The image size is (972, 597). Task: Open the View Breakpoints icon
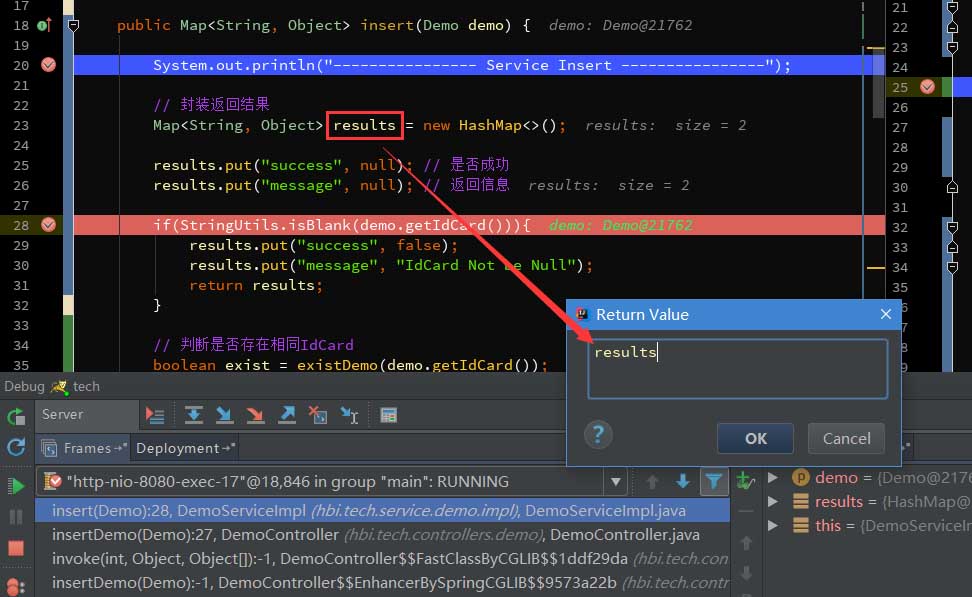(x=15, y=586)
